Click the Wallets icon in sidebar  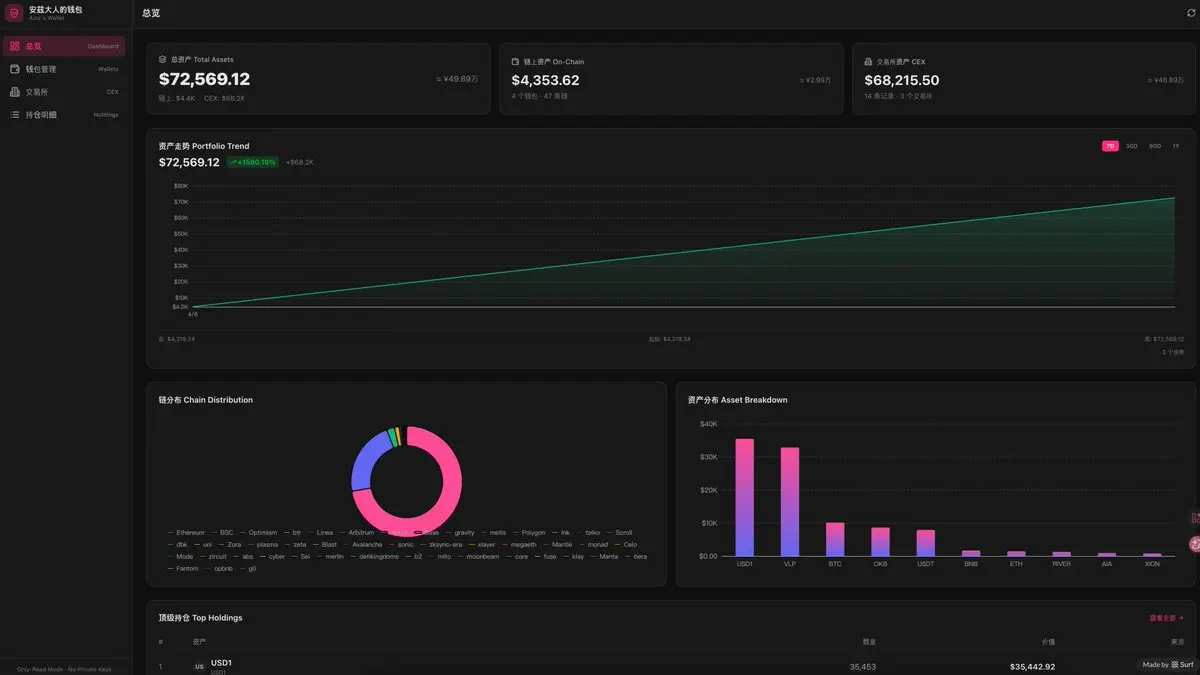pos(15,69)
